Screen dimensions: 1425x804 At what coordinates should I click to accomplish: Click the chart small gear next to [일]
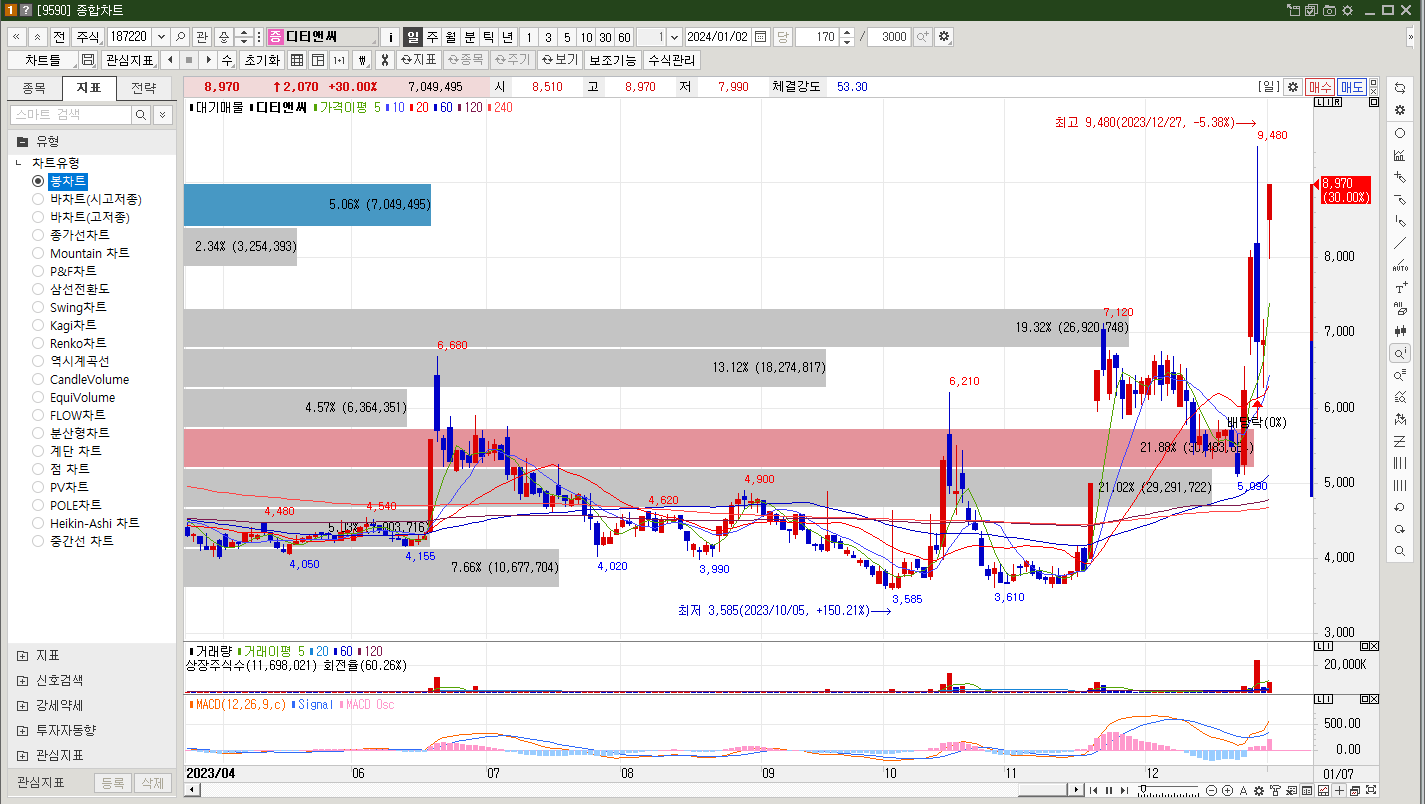click(x=1293, y=87)
